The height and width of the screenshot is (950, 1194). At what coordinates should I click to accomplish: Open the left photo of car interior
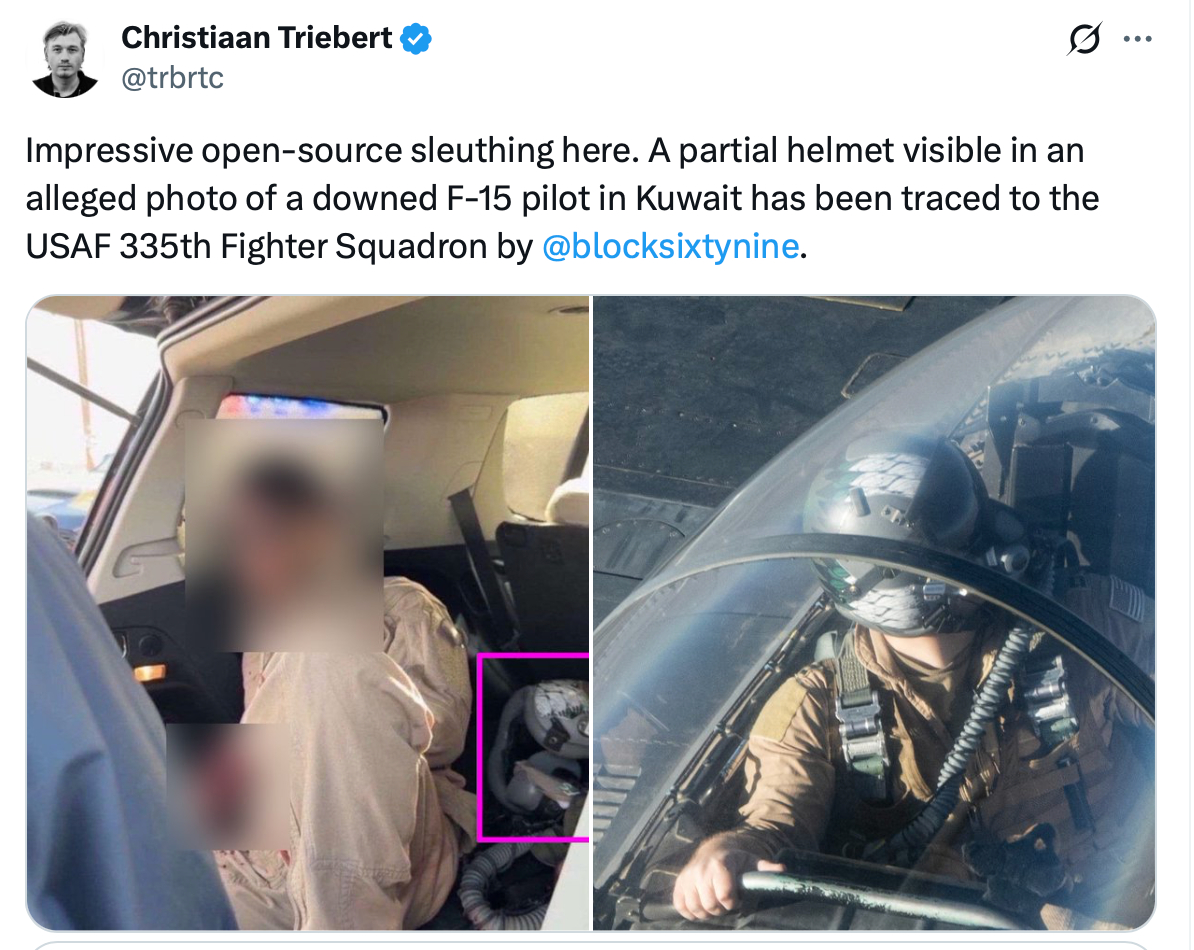click(308, 613)
